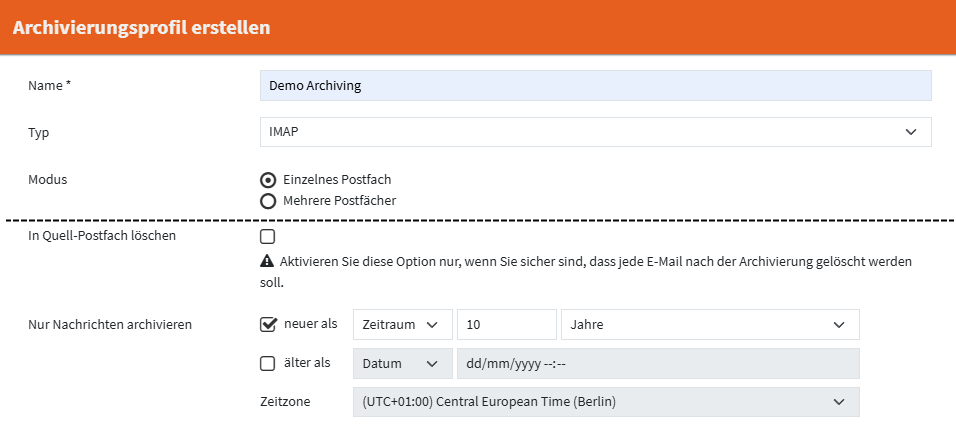Expand the Zeitraum dropdown

tap(401, 325)
